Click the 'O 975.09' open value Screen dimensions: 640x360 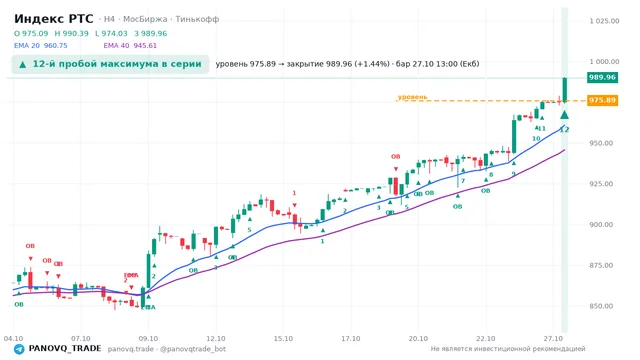pyautogui.click(x=31, y=33)
